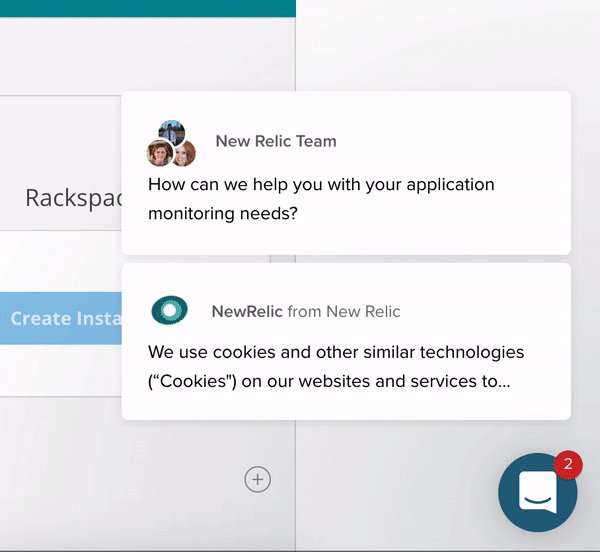The image size is (600, 552).
Task: Open the Intercom chat launcher bubble
Action: point(538,492)
